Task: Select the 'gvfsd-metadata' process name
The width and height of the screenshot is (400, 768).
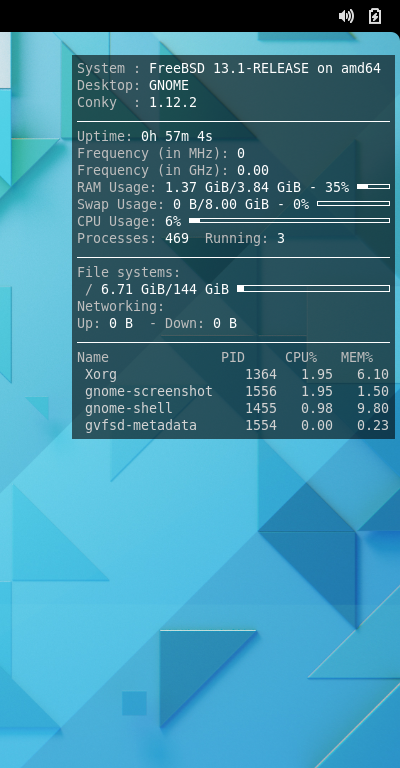Action: tap(141, 426)
